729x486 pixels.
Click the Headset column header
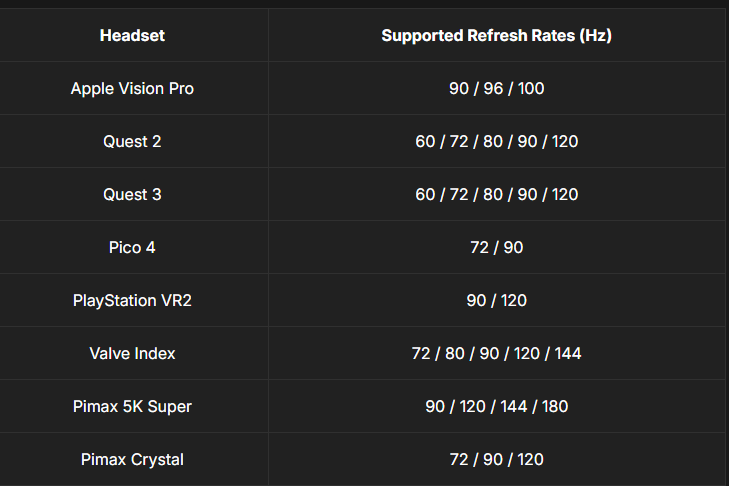pyautogui.click(x=132, y=36)
